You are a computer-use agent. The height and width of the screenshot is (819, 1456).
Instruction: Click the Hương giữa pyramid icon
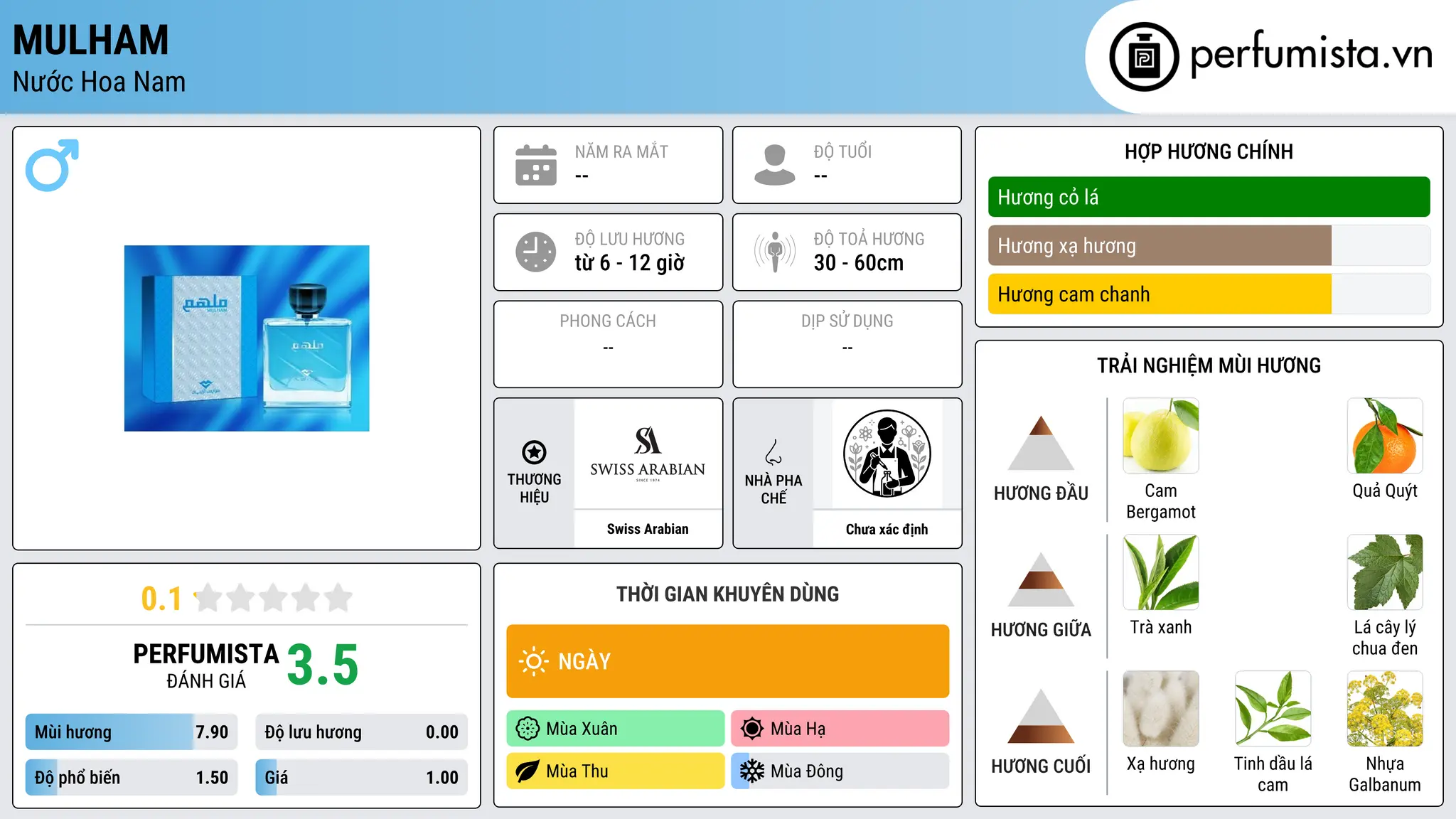pos(1041,579)
